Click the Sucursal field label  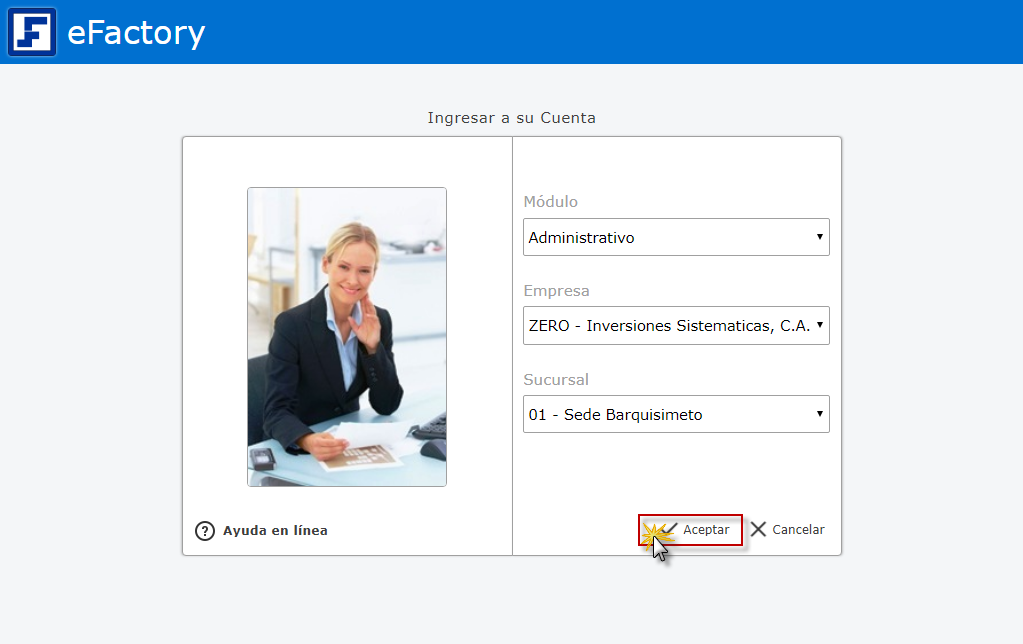556,380
